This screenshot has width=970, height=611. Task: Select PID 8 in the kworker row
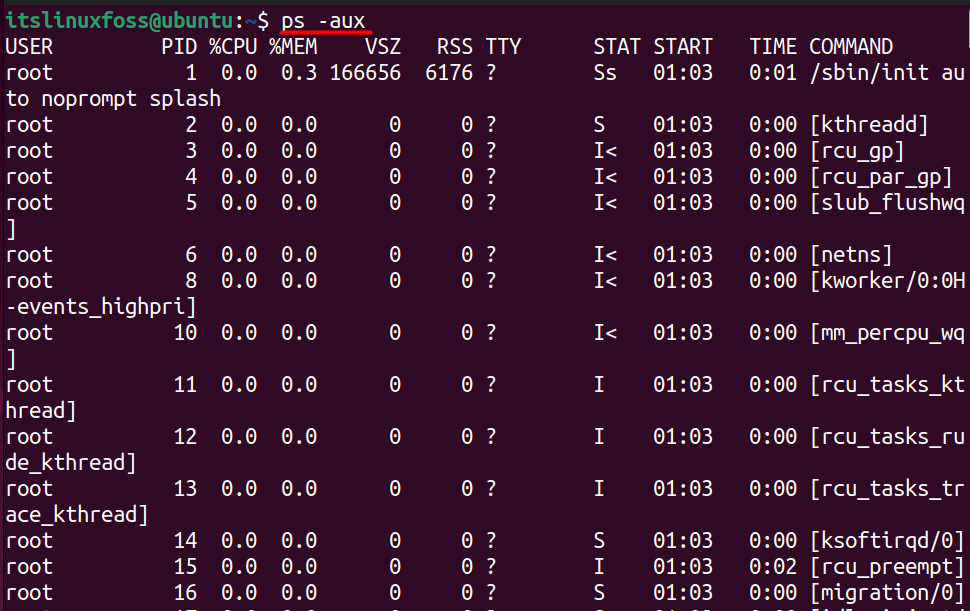(x=191, y=281)
